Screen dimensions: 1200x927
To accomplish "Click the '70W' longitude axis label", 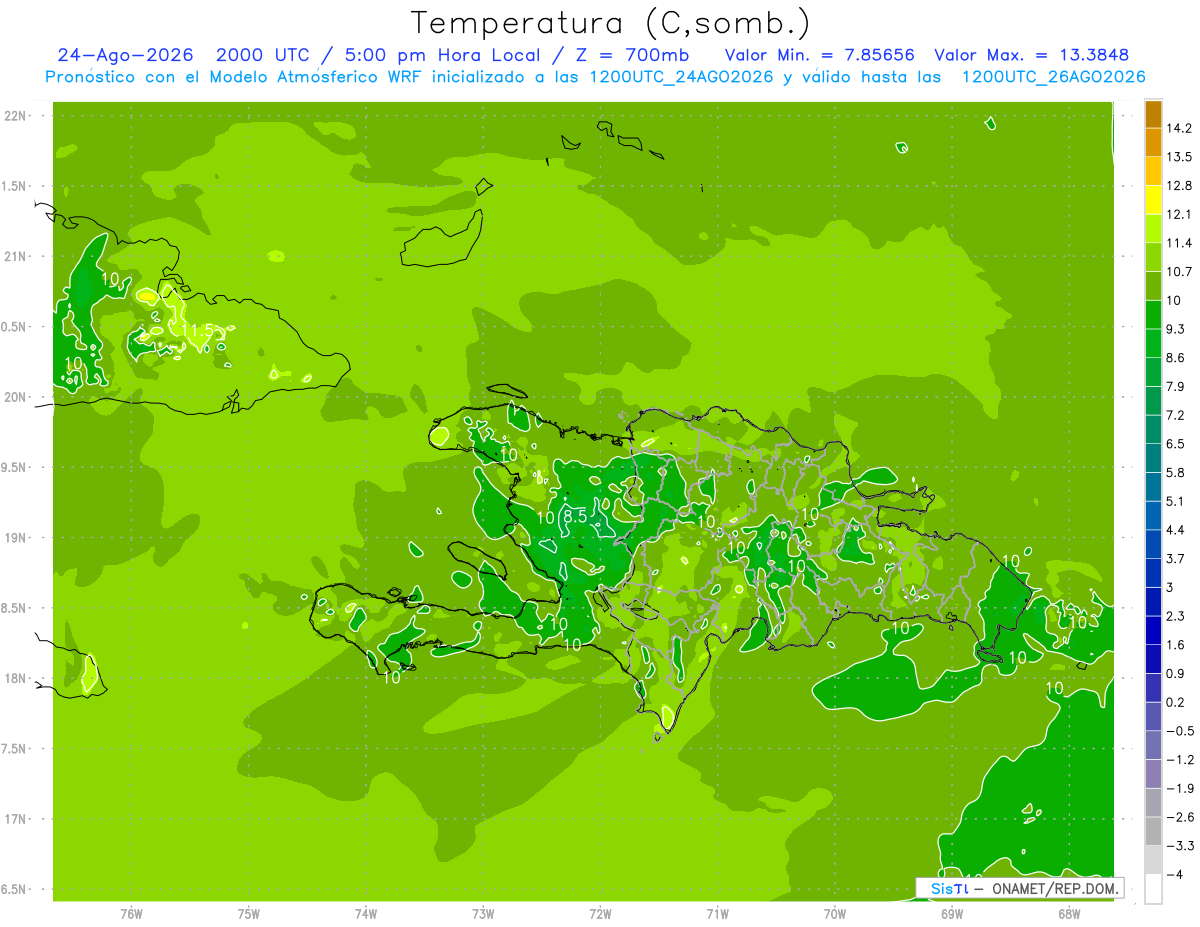I will (x=835, y=913).
